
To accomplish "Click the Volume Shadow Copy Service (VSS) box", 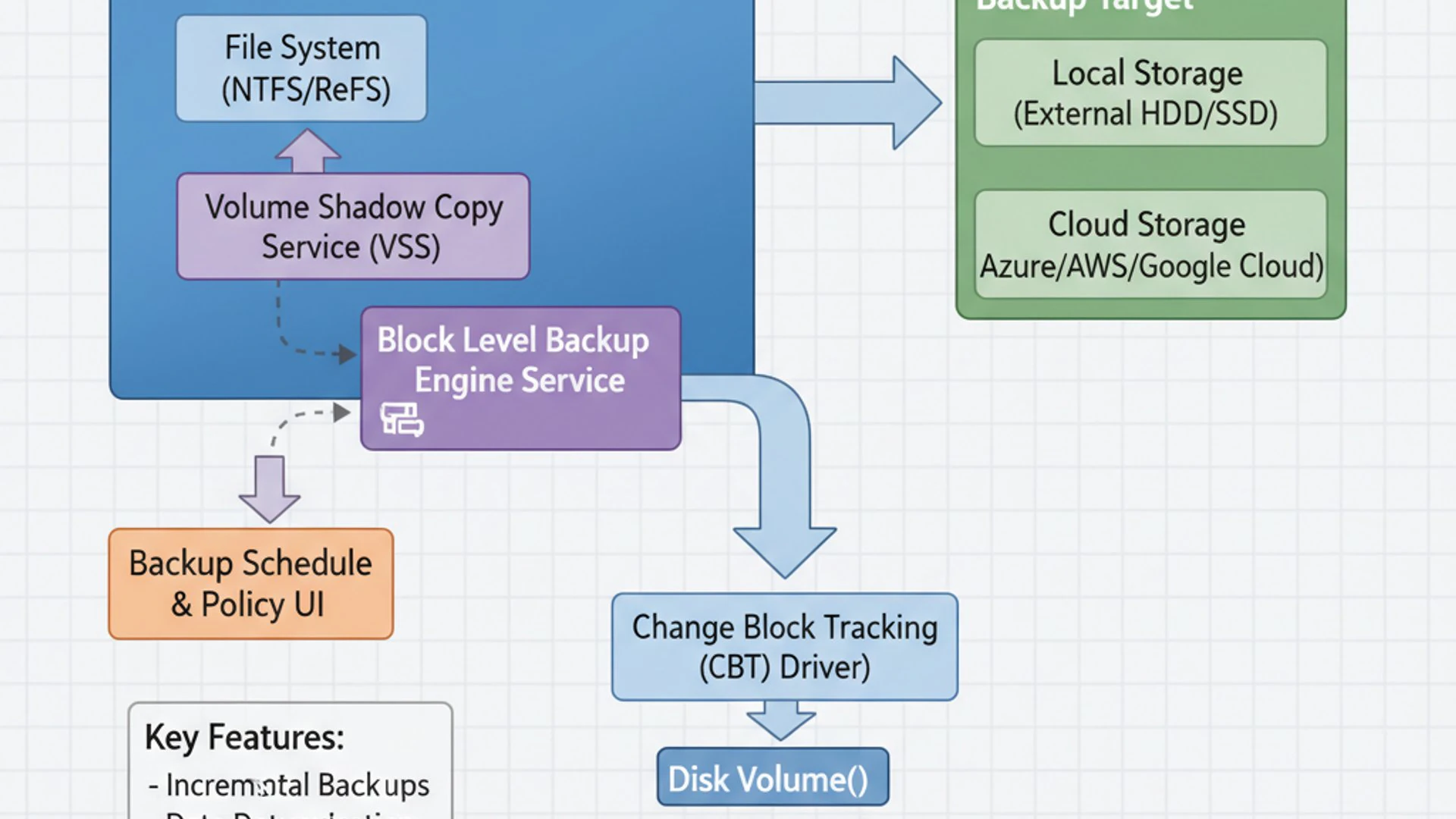I will (x=353, y=226).
